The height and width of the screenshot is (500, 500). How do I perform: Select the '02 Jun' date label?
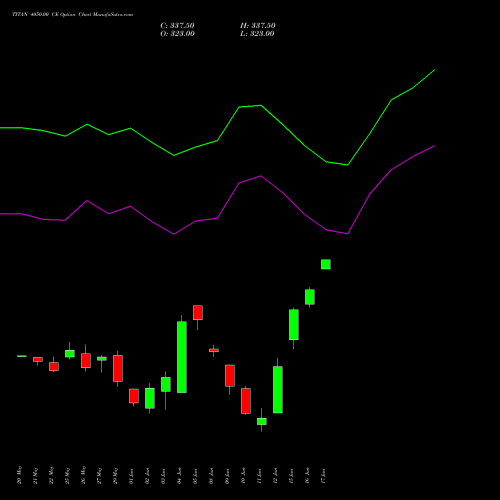click(x=147, y=476)
